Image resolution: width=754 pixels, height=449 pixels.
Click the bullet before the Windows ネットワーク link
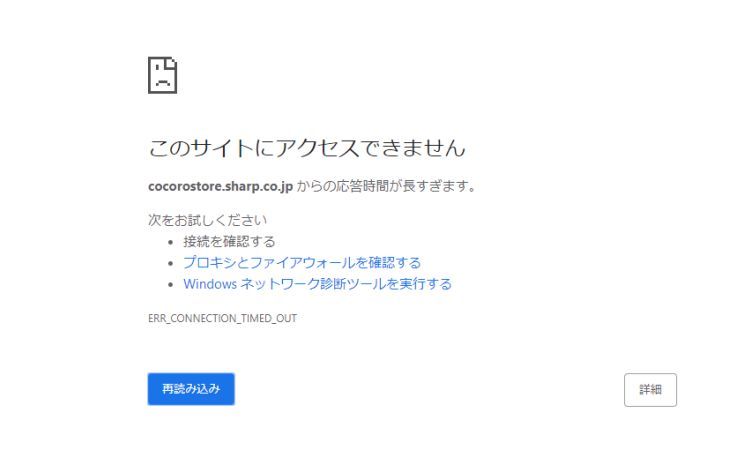tap(170, 285)
